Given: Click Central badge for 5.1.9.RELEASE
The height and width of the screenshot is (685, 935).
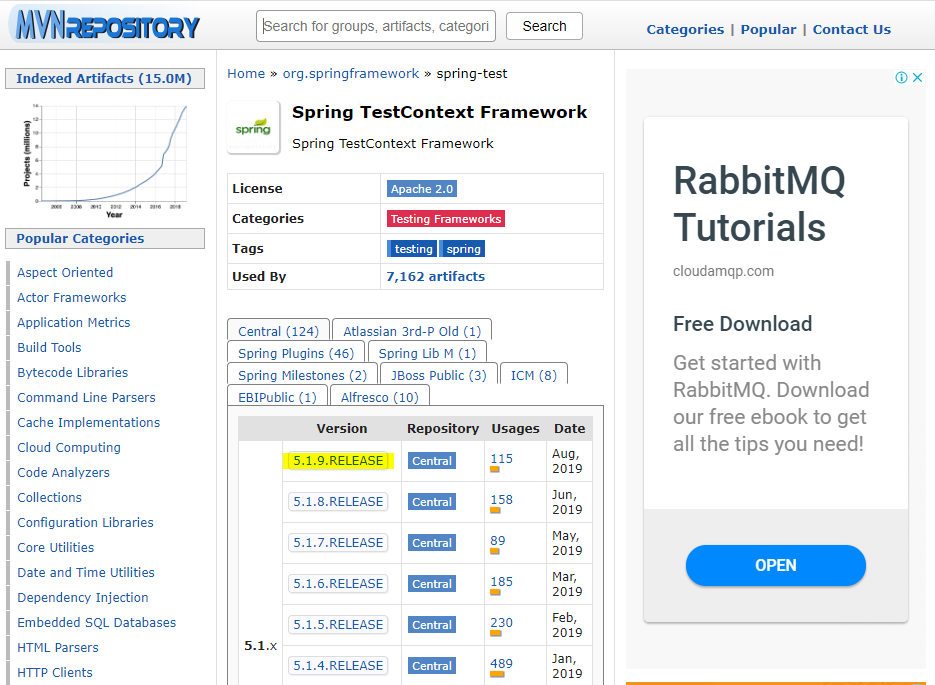Looking at the screenshot, I should [432, 461].
